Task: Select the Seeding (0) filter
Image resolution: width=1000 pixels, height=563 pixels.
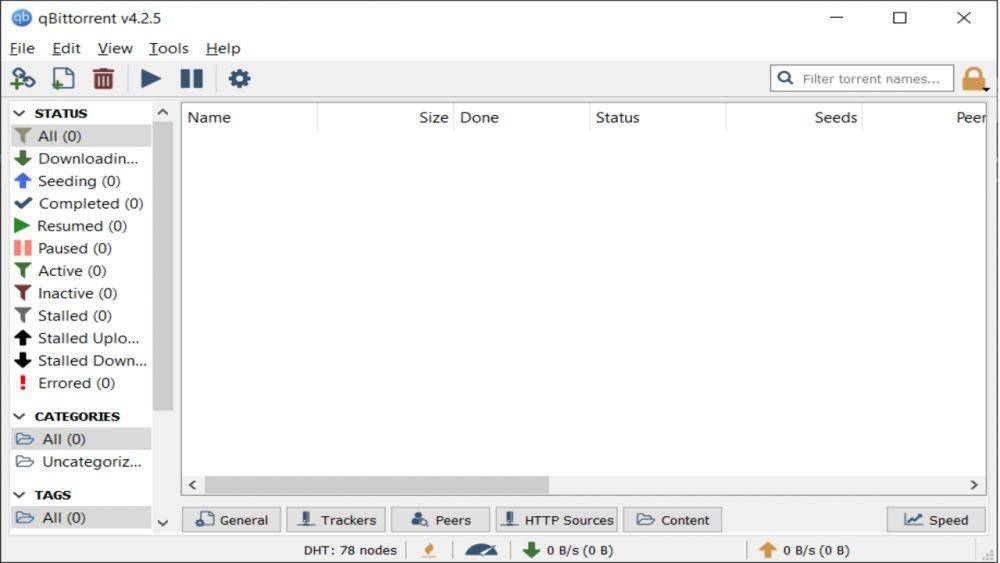Action: 81,181
